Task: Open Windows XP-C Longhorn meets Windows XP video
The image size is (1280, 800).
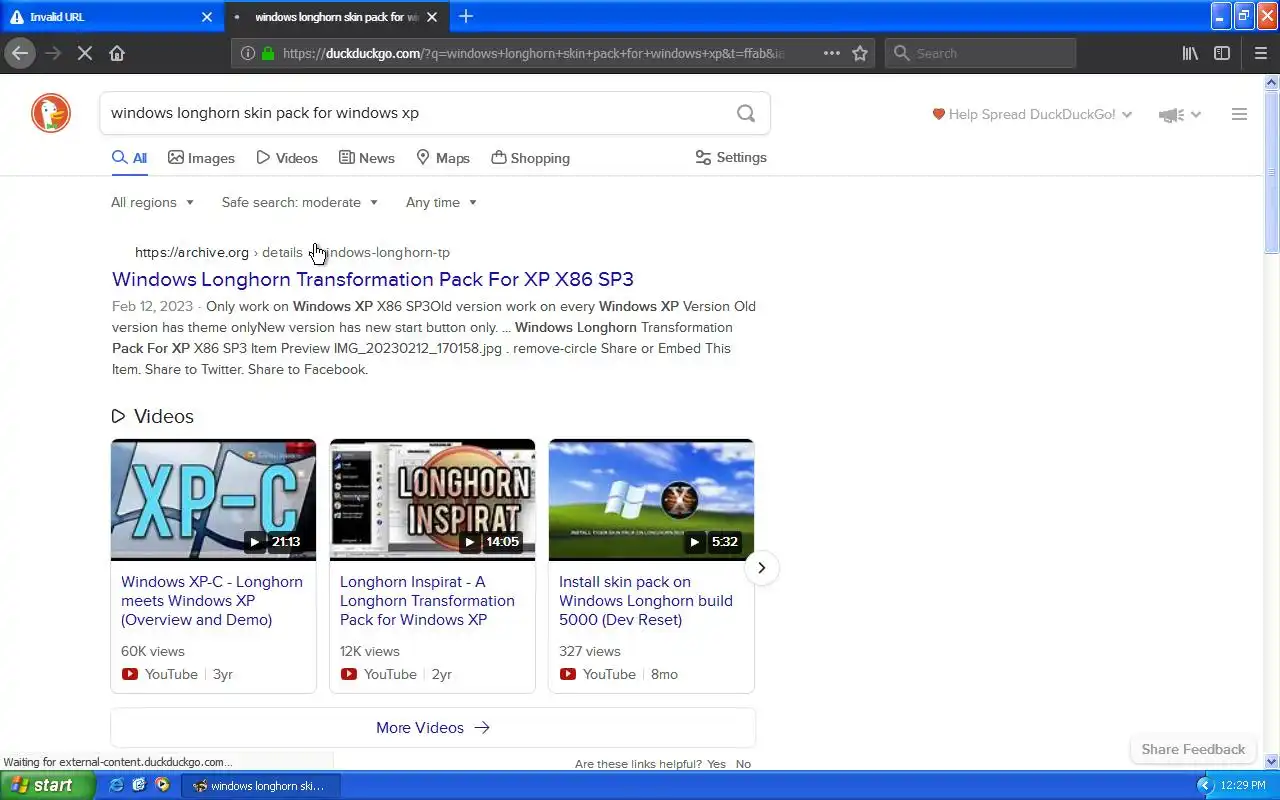Action: tap(212, 600)
